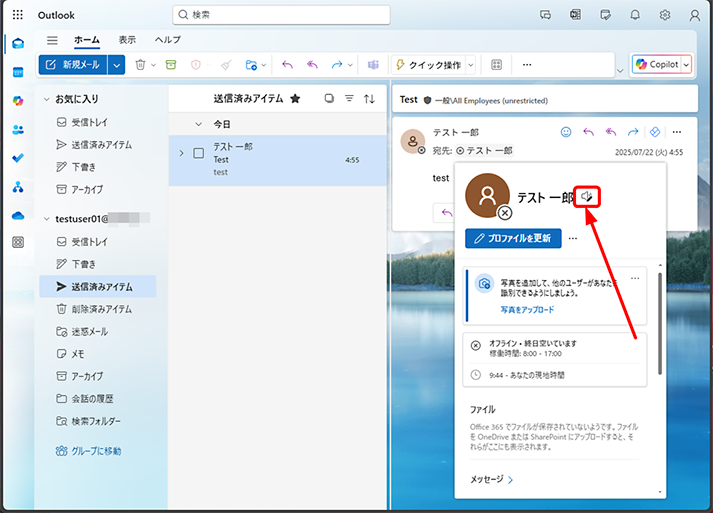The image size is (713, 513).
Task: Open delete options dropdown arrow
Action: tap(154, 65)
